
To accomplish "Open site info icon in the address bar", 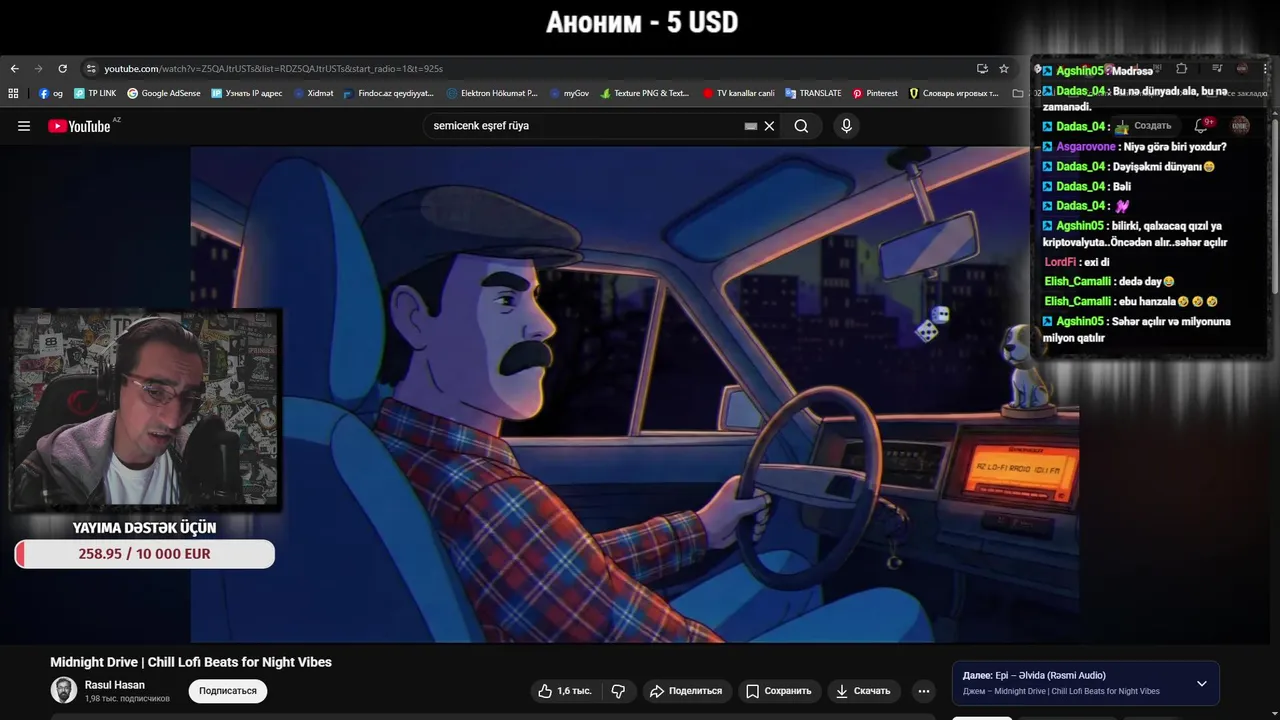I will [x=91, y=69].
